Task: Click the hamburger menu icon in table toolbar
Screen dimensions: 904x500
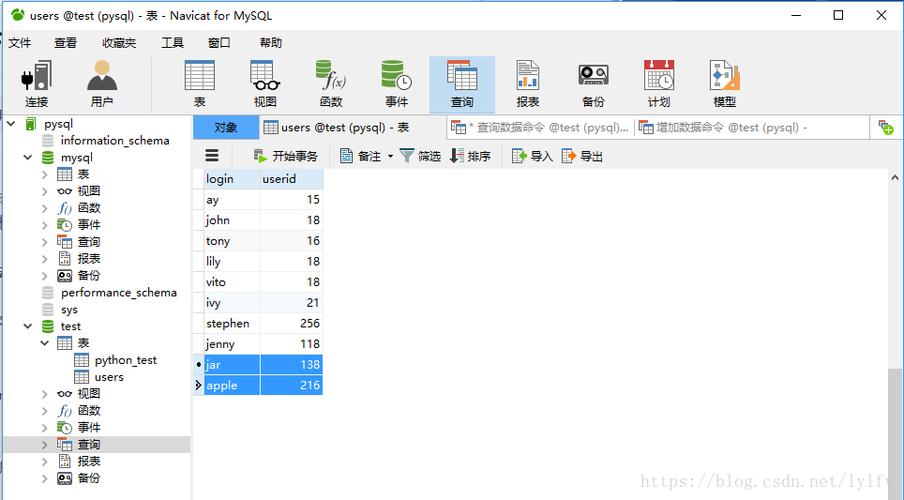Action: point(212,156)
